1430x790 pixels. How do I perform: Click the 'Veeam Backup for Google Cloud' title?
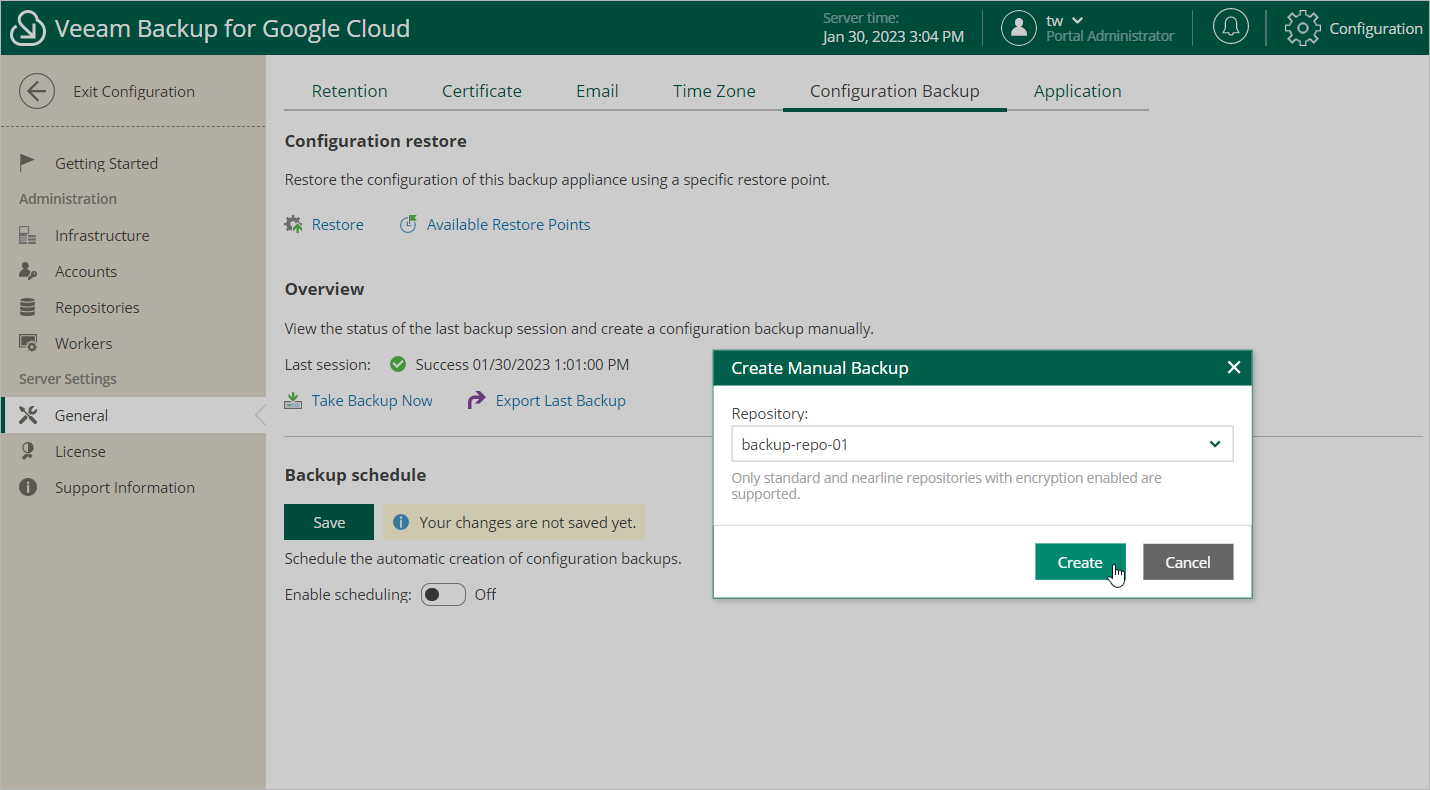tap(233, 28)
